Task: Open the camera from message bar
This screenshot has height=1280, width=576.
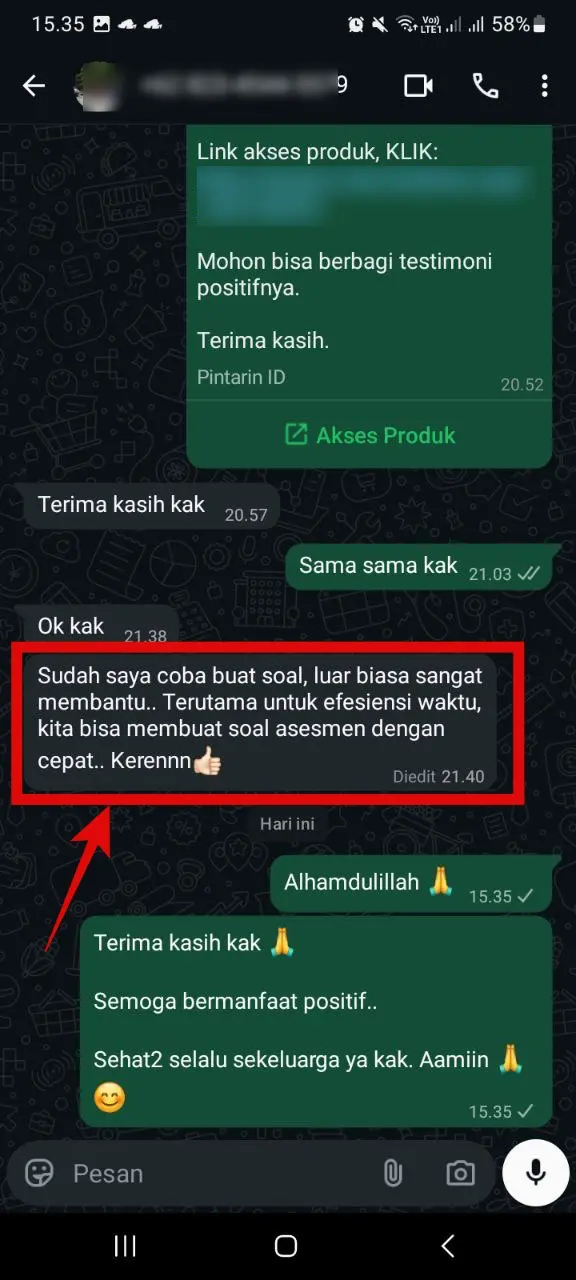Action: 460,1173
